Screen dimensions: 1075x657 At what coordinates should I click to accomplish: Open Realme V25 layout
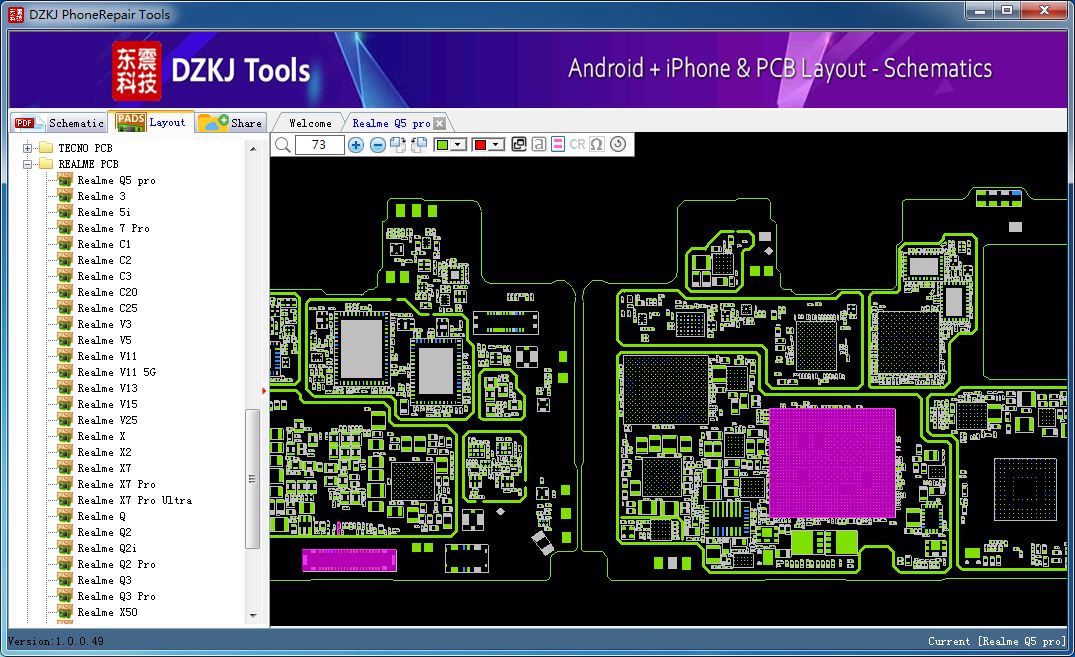click(107, 420)
